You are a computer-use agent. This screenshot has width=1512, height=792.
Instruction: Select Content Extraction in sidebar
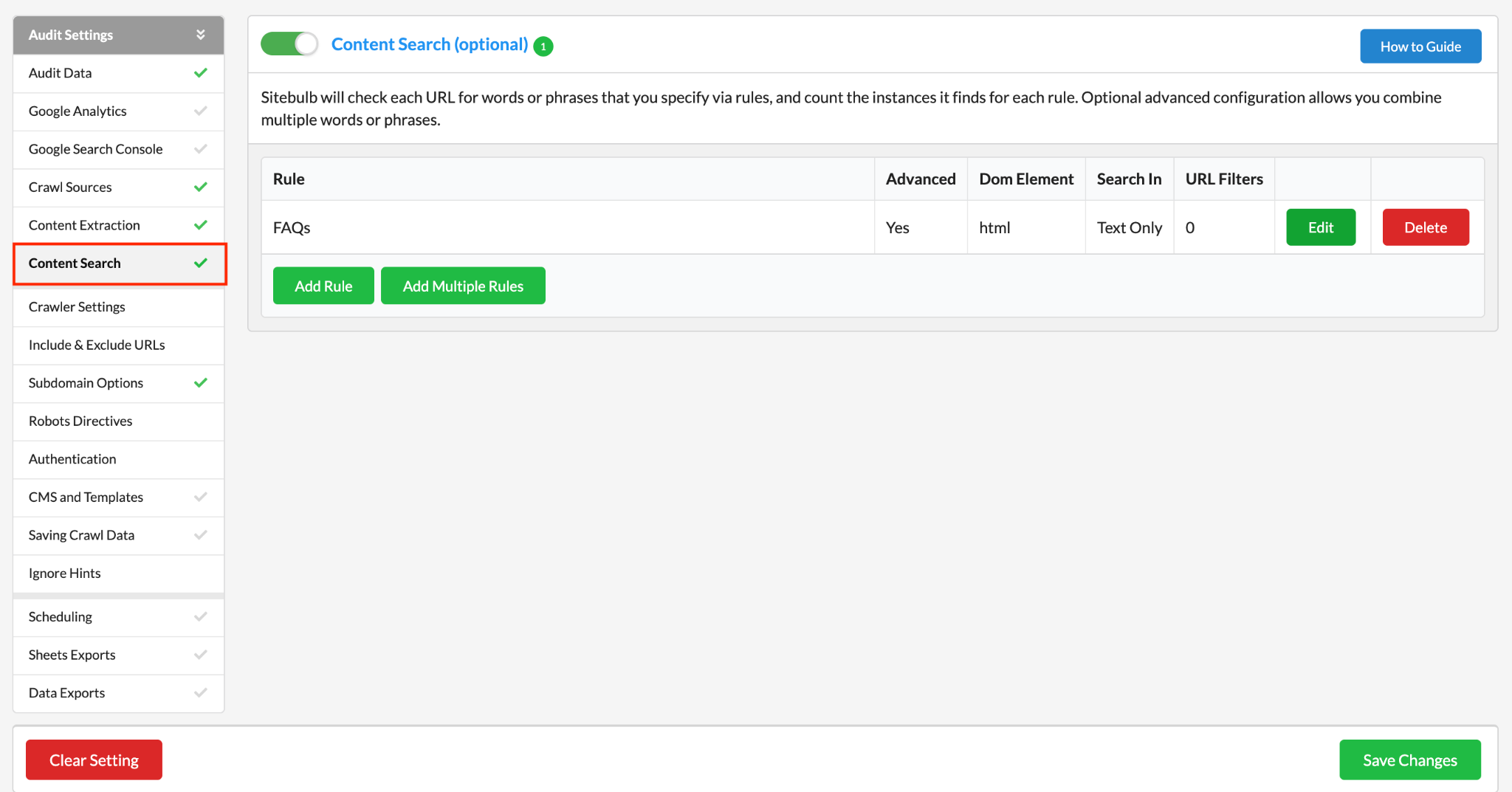118,225
